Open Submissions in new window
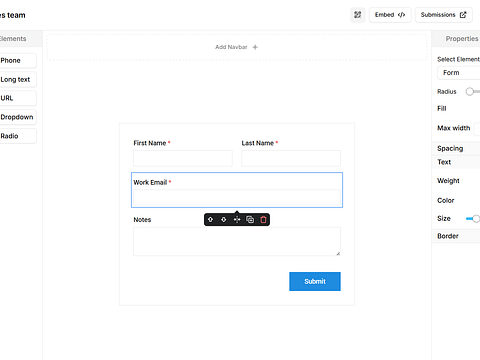The height and width of the screenshot is (360, 480). pos(444,15)
